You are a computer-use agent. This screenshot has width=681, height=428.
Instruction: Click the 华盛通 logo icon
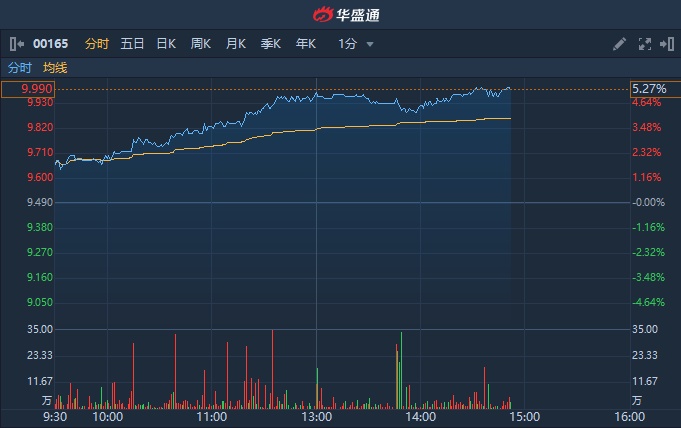(x=323, y=15)
